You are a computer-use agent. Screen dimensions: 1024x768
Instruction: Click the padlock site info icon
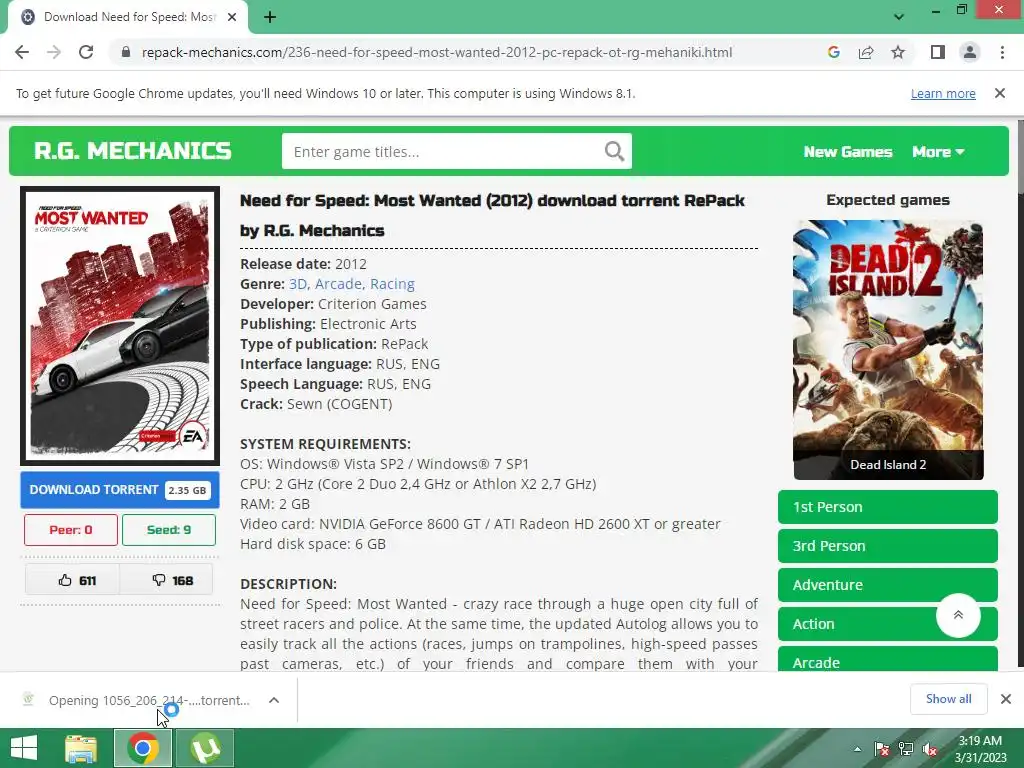[126, 52]
